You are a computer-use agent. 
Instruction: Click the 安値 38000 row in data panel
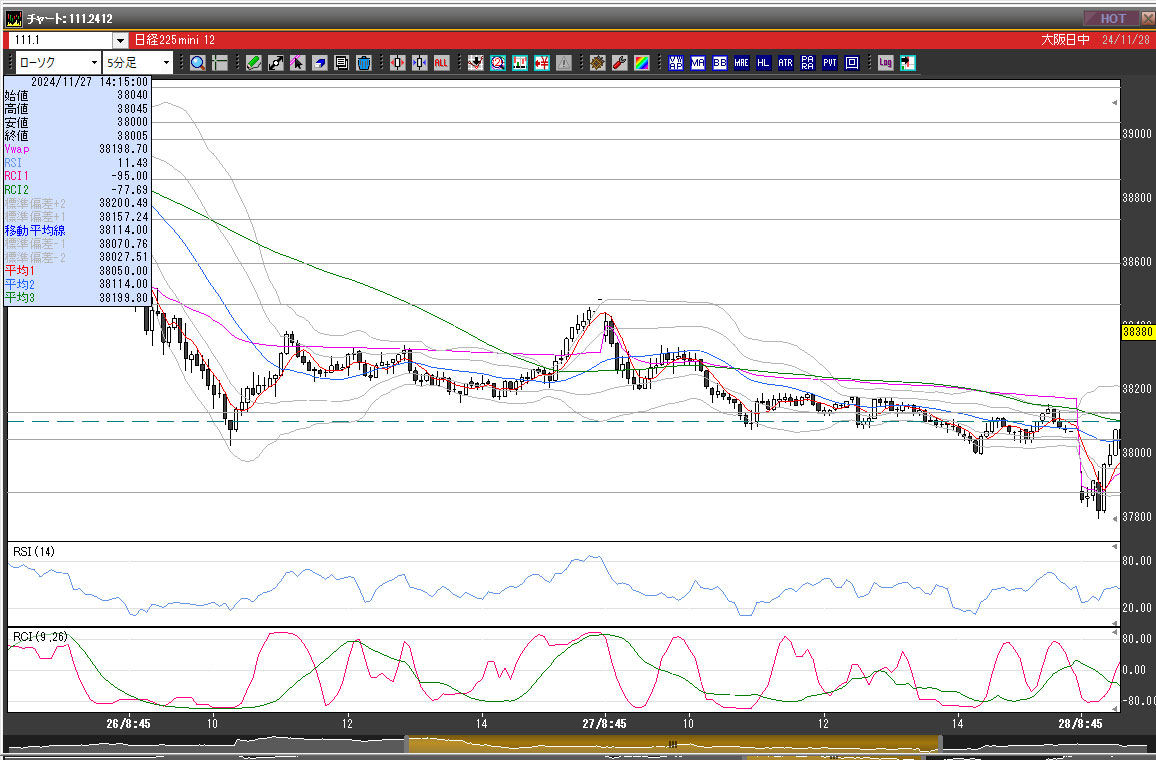(x=76, y=122)
